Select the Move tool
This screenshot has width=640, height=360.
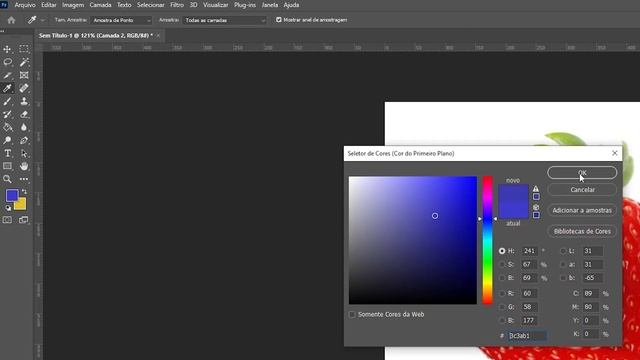point(7,49)
